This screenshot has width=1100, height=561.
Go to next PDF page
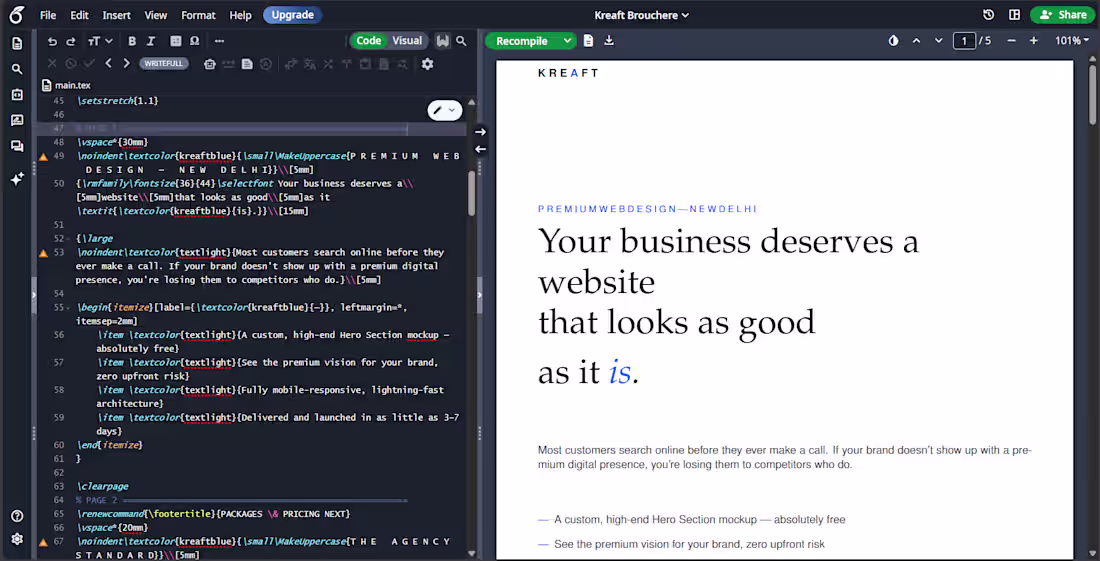[x=939, y=41]
